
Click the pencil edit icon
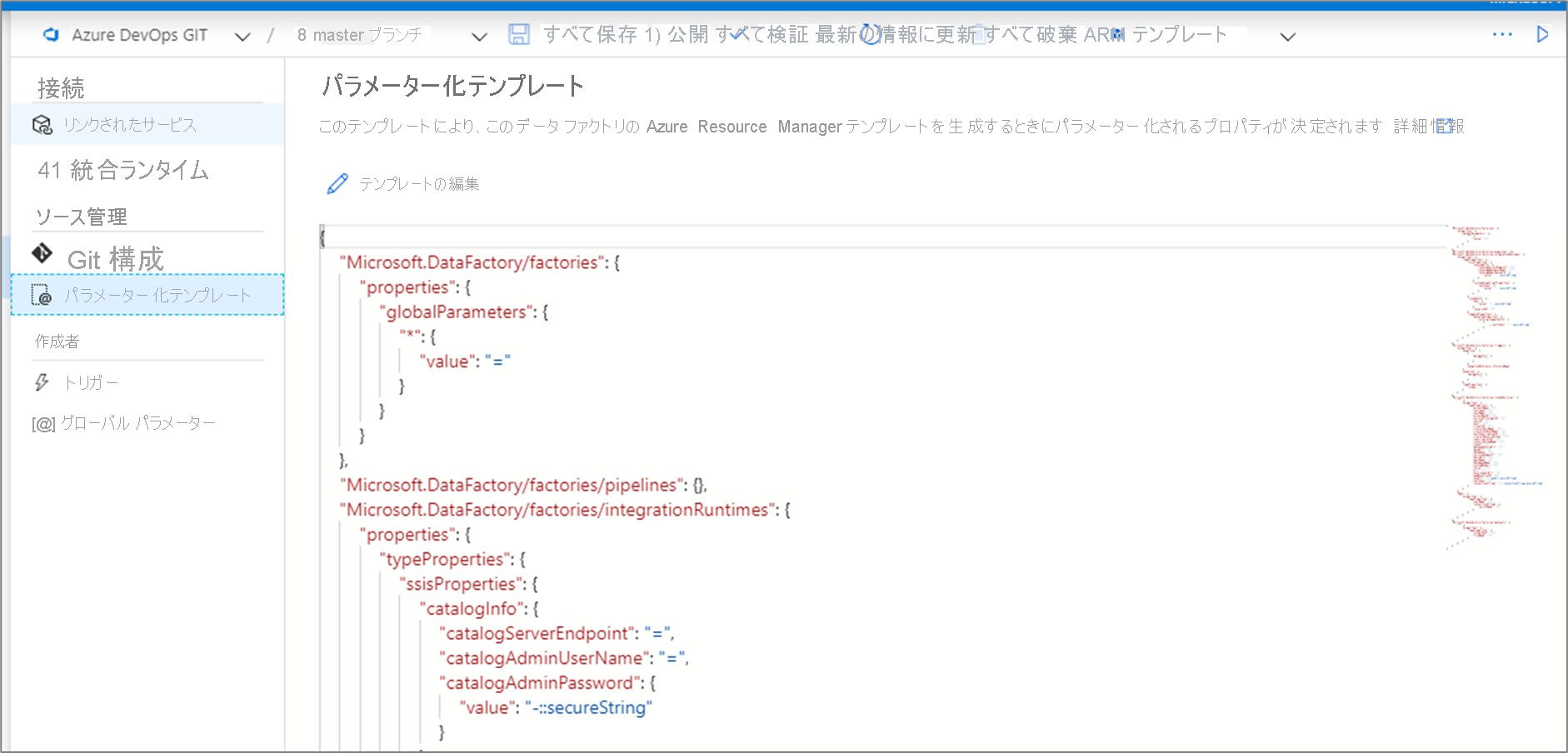click(337, 184)
